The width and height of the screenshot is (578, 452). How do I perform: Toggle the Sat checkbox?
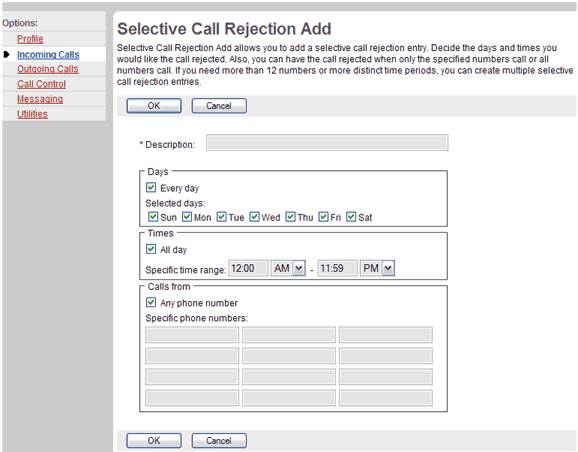[x=351, y=216]
